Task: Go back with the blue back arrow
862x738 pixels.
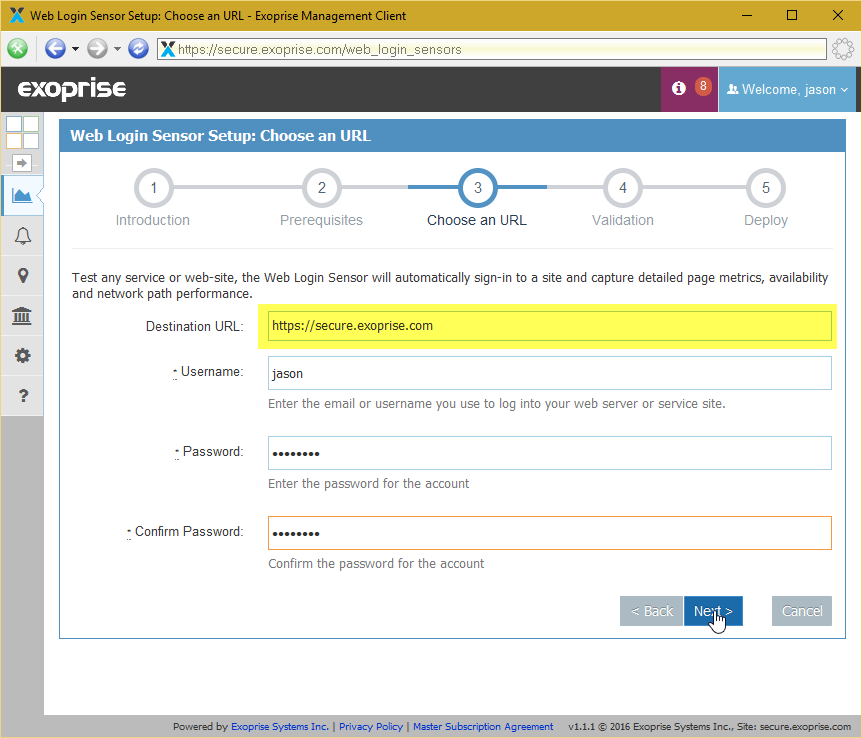Action: click(55, 48)
